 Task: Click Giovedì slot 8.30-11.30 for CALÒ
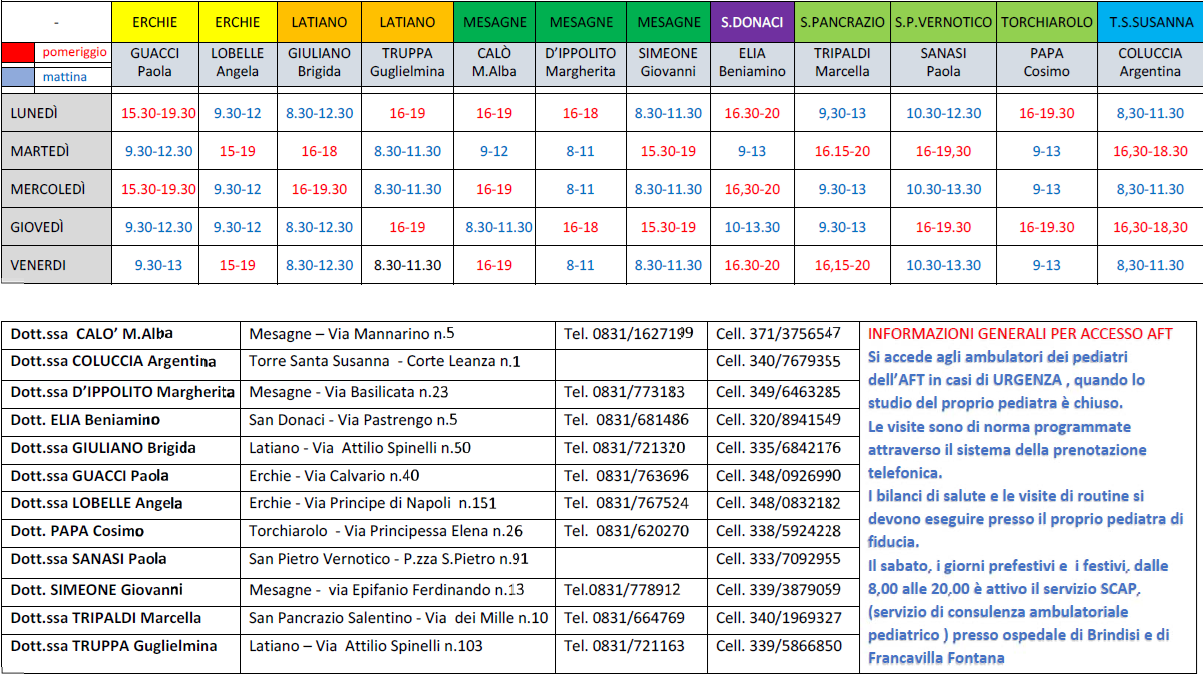coord(499,227)
